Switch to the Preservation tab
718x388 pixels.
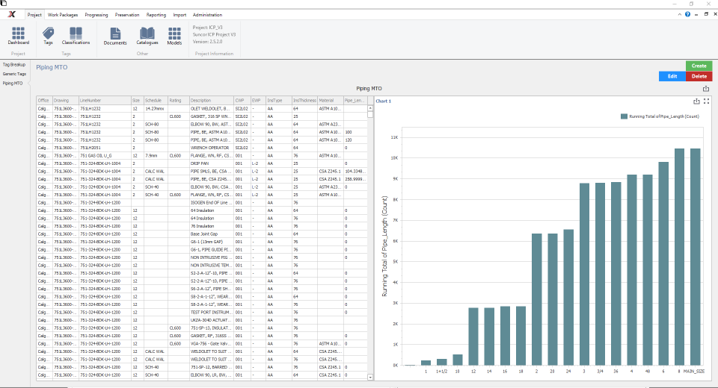click(x=127, y=15)
